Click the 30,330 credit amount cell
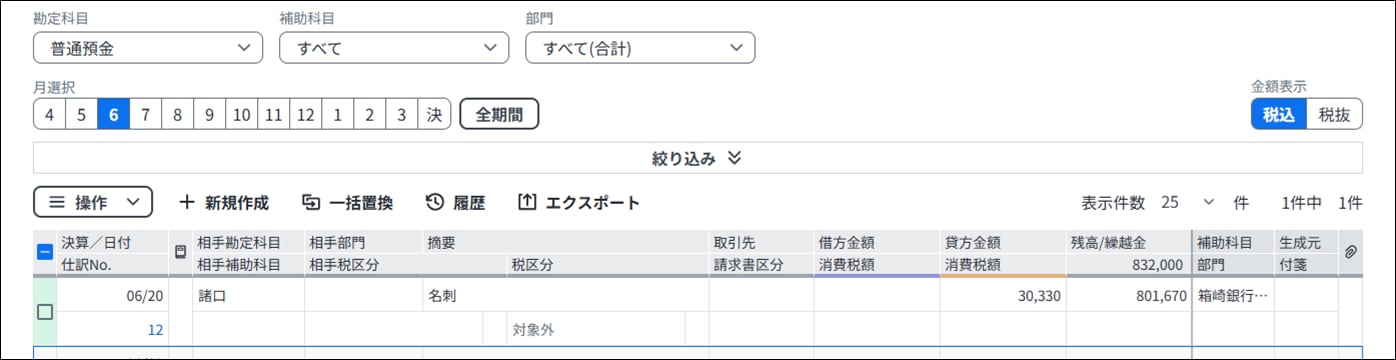Screen dimensions: 1396x360 tap(1003, 296)
